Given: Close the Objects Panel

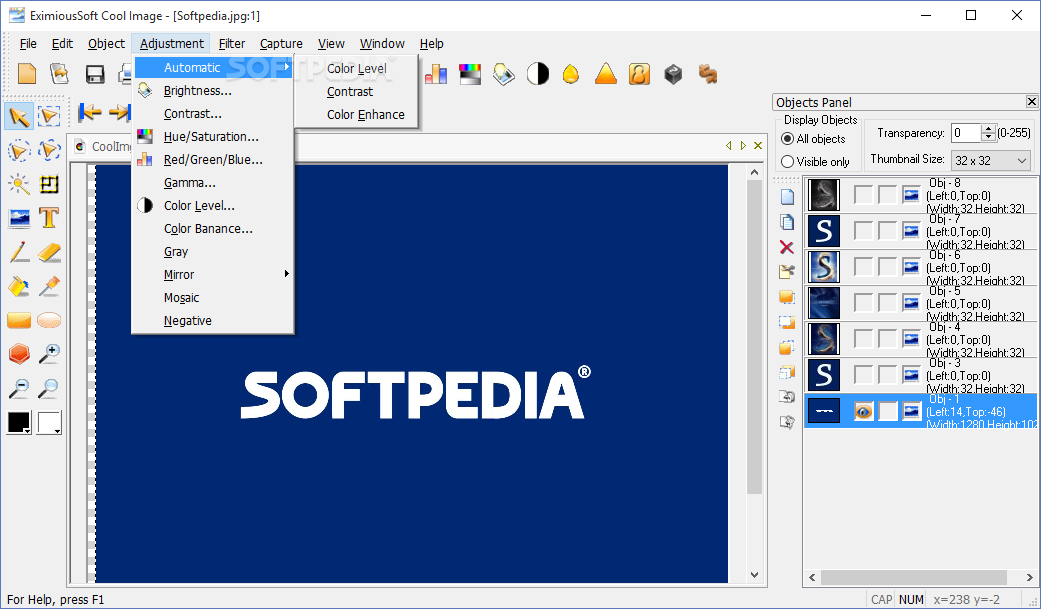Looking at the screenshot, I should (x=1031, y=102).
